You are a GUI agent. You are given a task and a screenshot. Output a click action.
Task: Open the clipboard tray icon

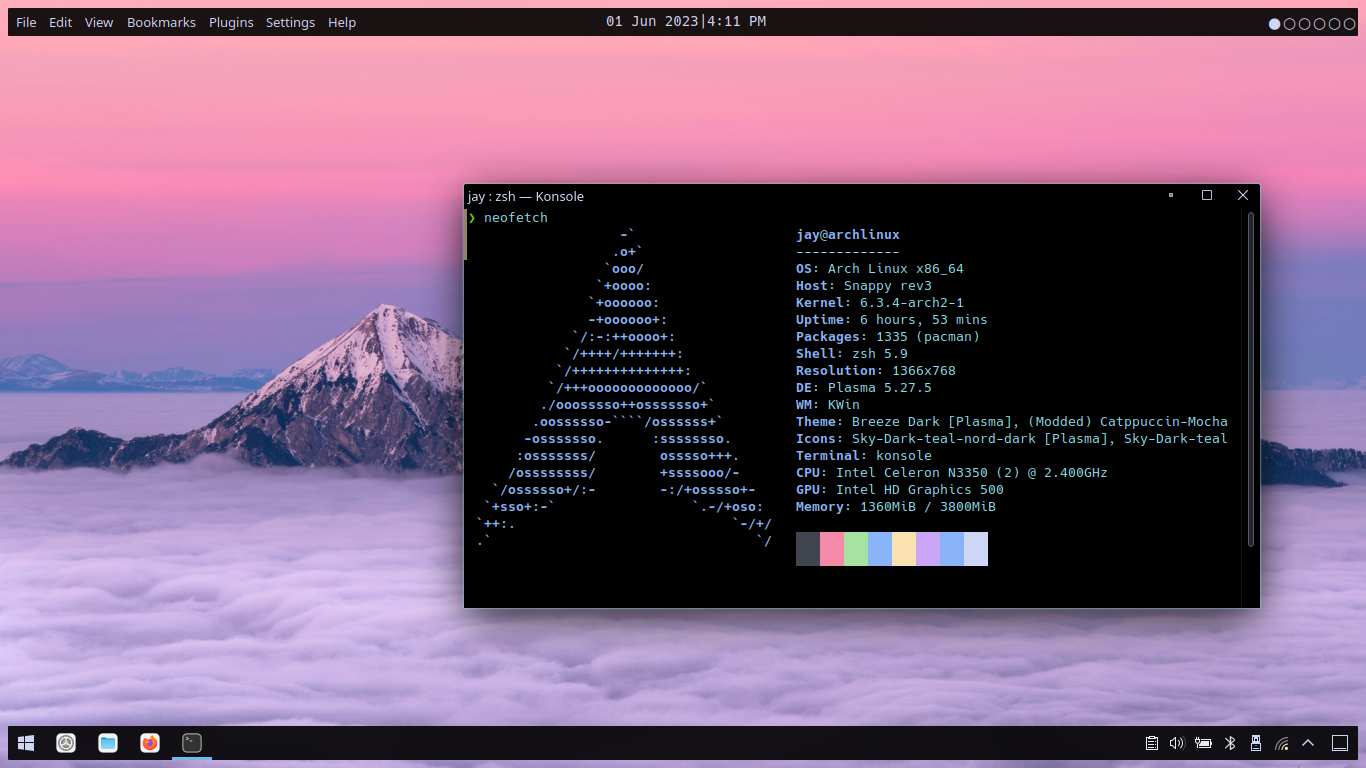tap(1152, 743)
